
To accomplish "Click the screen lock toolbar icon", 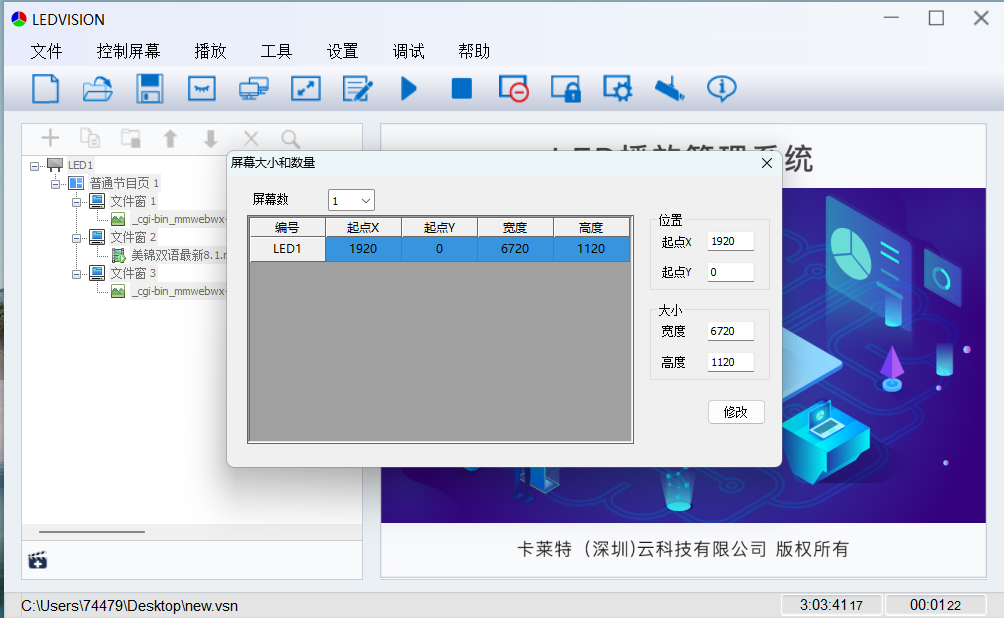I will 566,89.
